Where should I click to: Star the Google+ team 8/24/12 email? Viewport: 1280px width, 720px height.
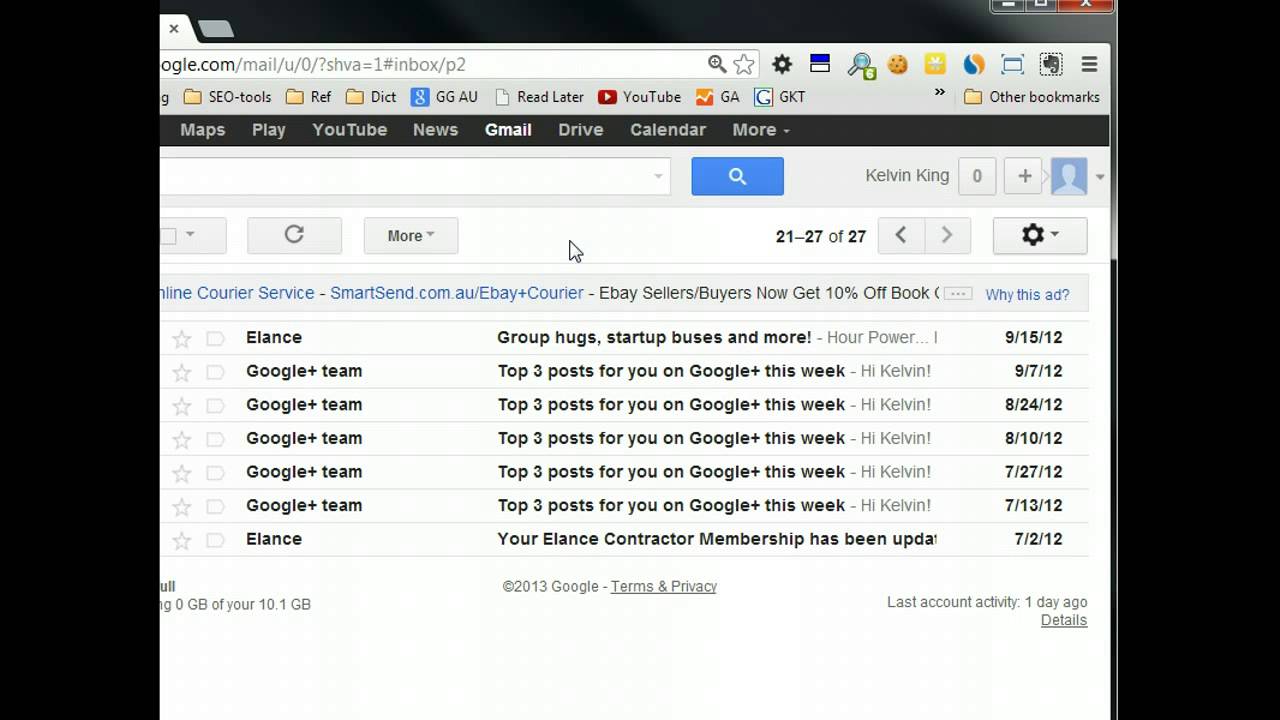pyautogui.click(x=181, y=405)
